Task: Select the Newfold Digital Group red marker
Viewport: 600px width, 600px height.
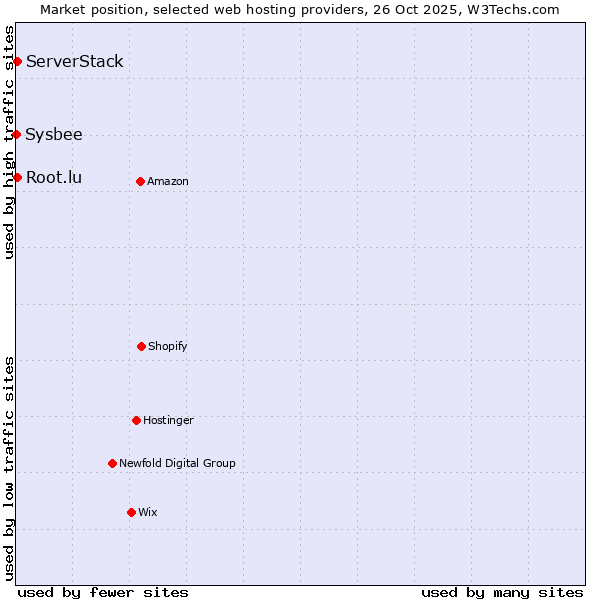Action: [112, 463]
